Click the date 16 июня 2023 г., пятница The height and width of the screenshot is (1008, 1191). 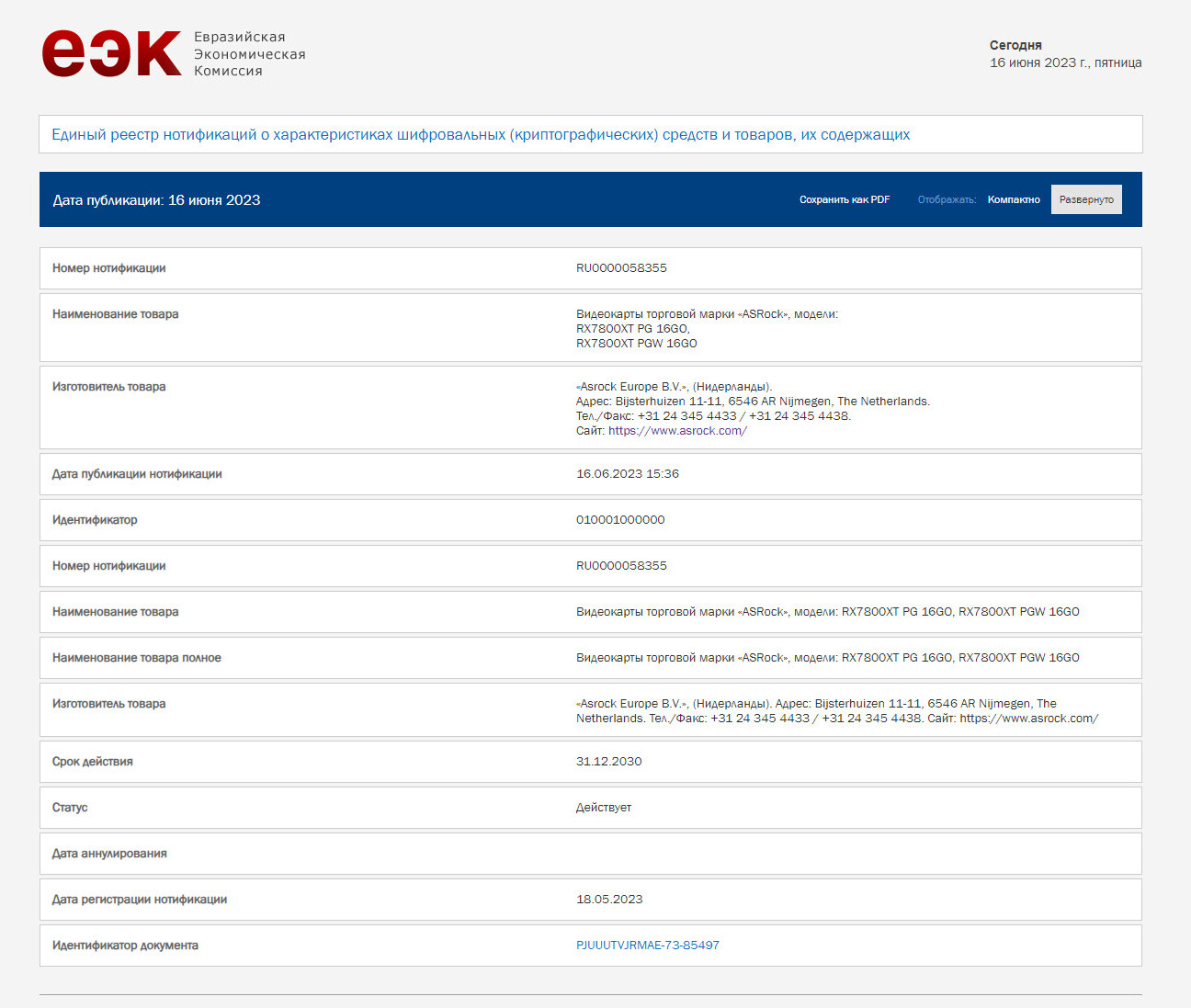pos(1066,62)
